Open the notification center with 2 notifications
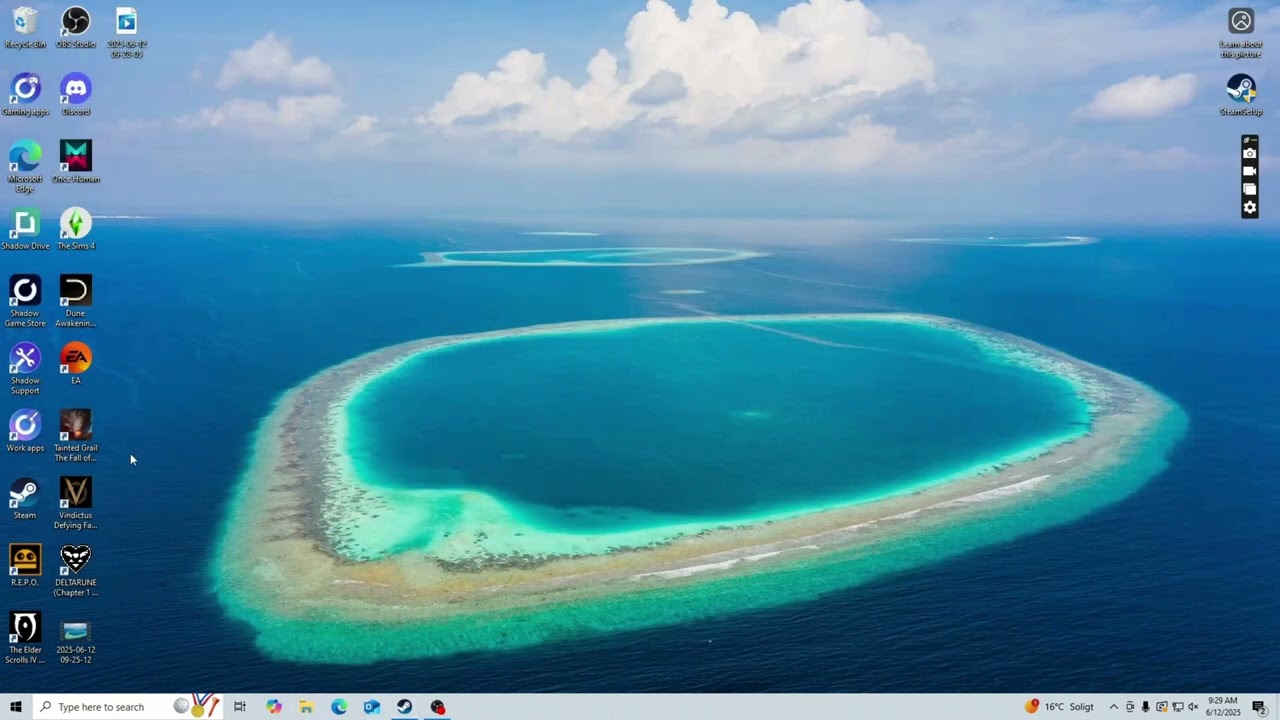This screenshot has height=720, width=1280. [x=1260, y=707]
